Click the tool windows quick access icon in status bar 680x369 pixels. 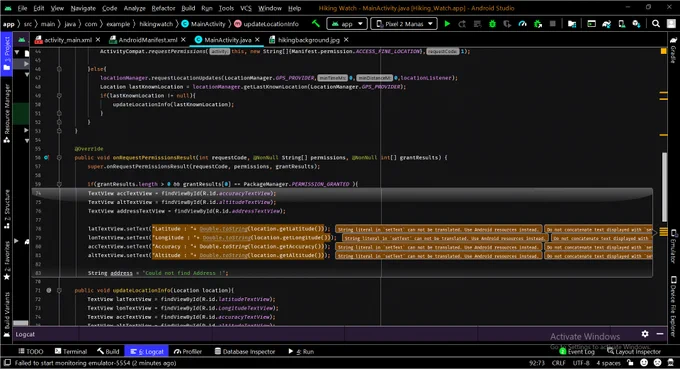point(7,363)
